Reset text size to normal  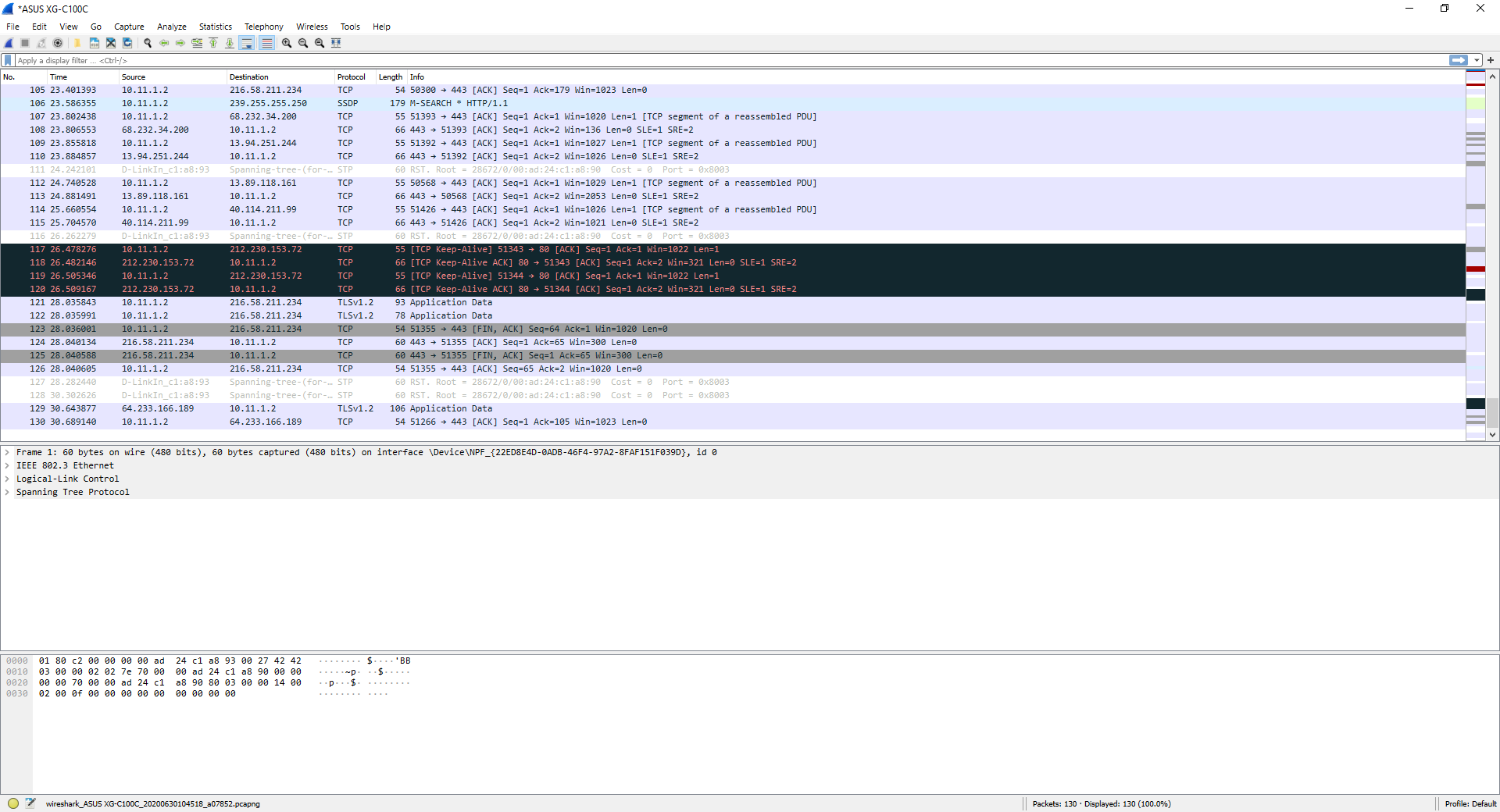tap(320, 43)
